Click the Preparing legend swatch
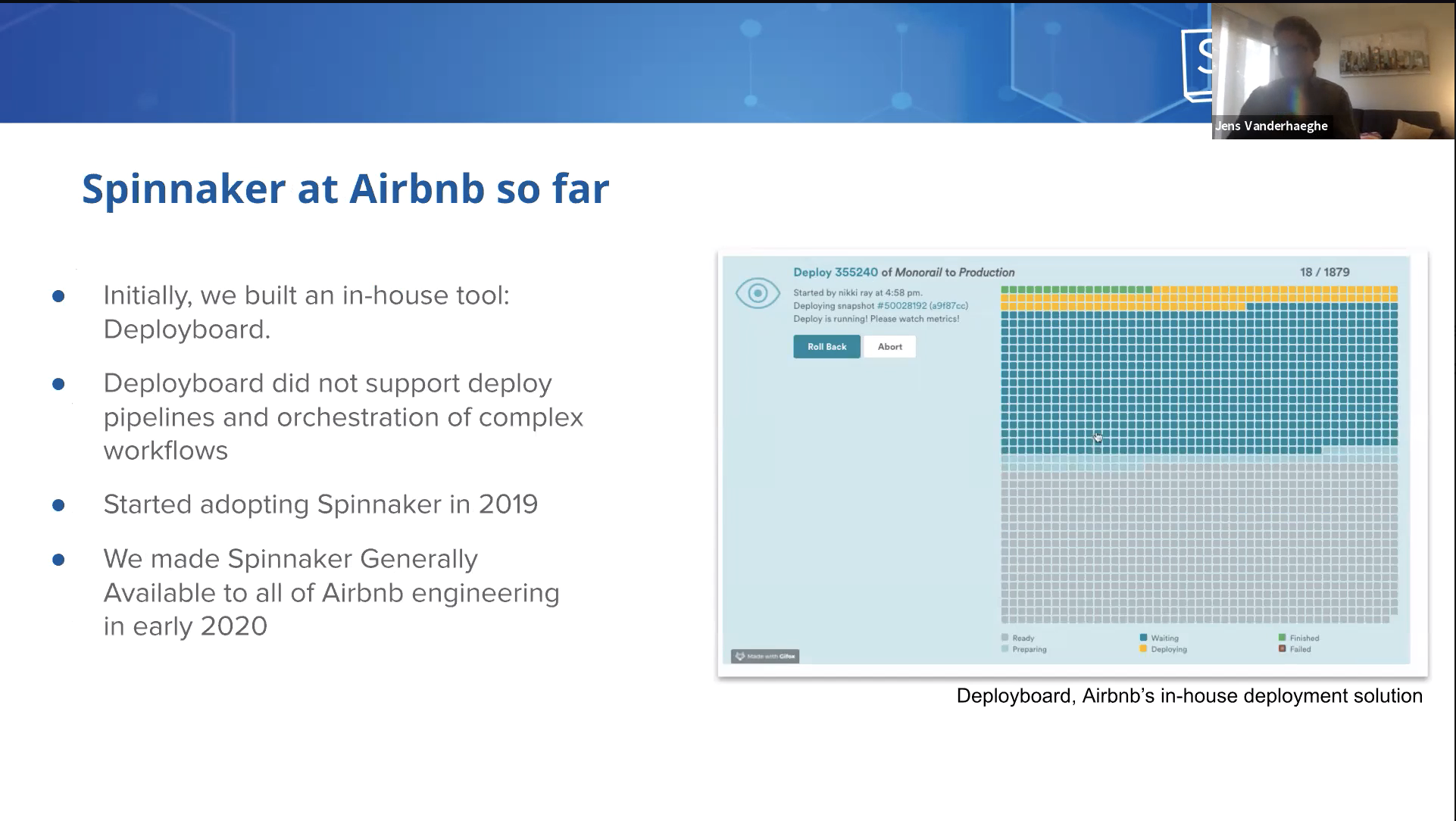Screen dimensions: 1456x821 1005,649
